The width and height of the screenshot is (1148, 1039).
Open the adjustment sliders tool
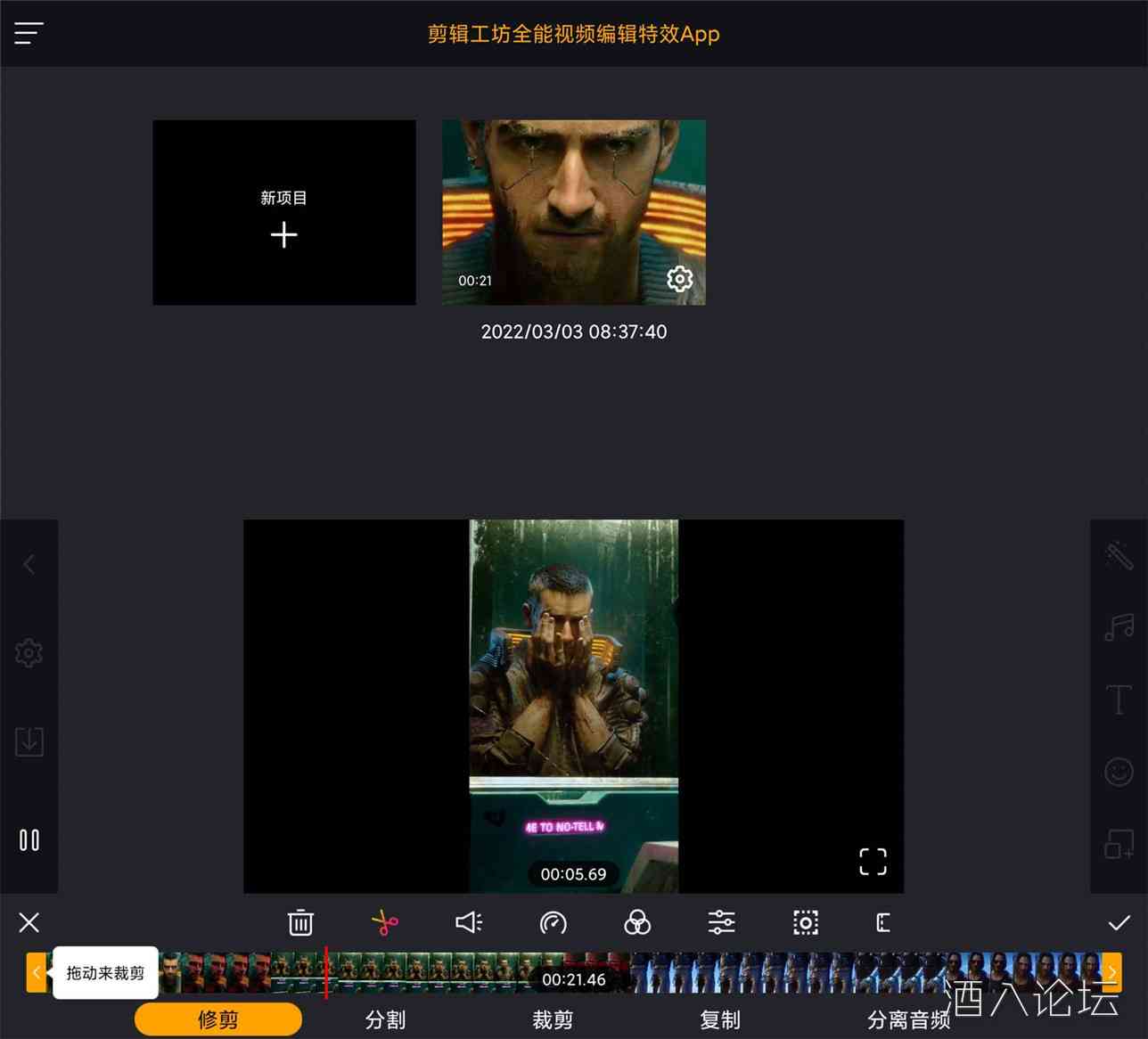tap(721, 922)
